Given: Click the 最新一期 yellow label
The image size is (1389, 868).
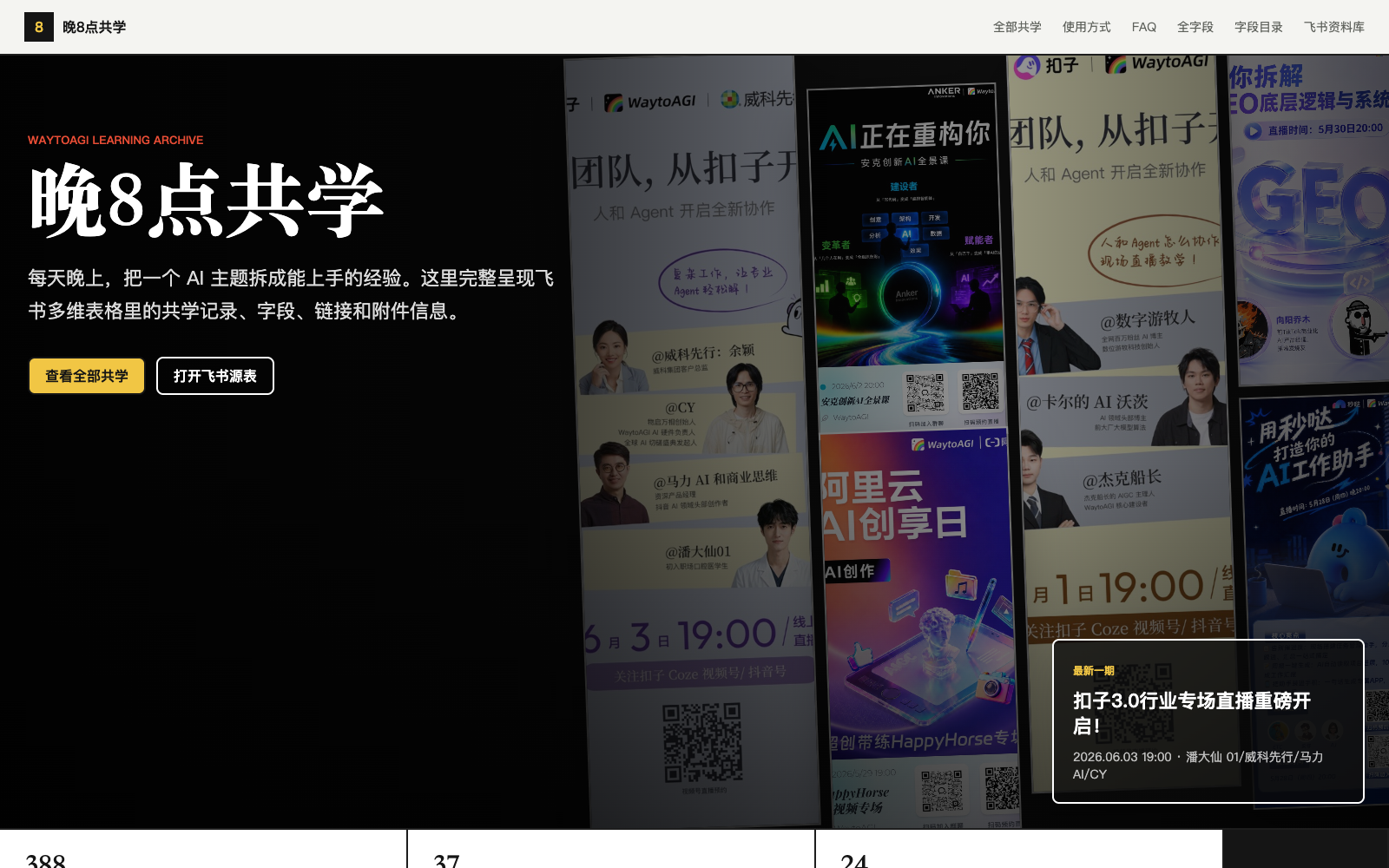Looking at the screenshot, I should (1093, 671).
